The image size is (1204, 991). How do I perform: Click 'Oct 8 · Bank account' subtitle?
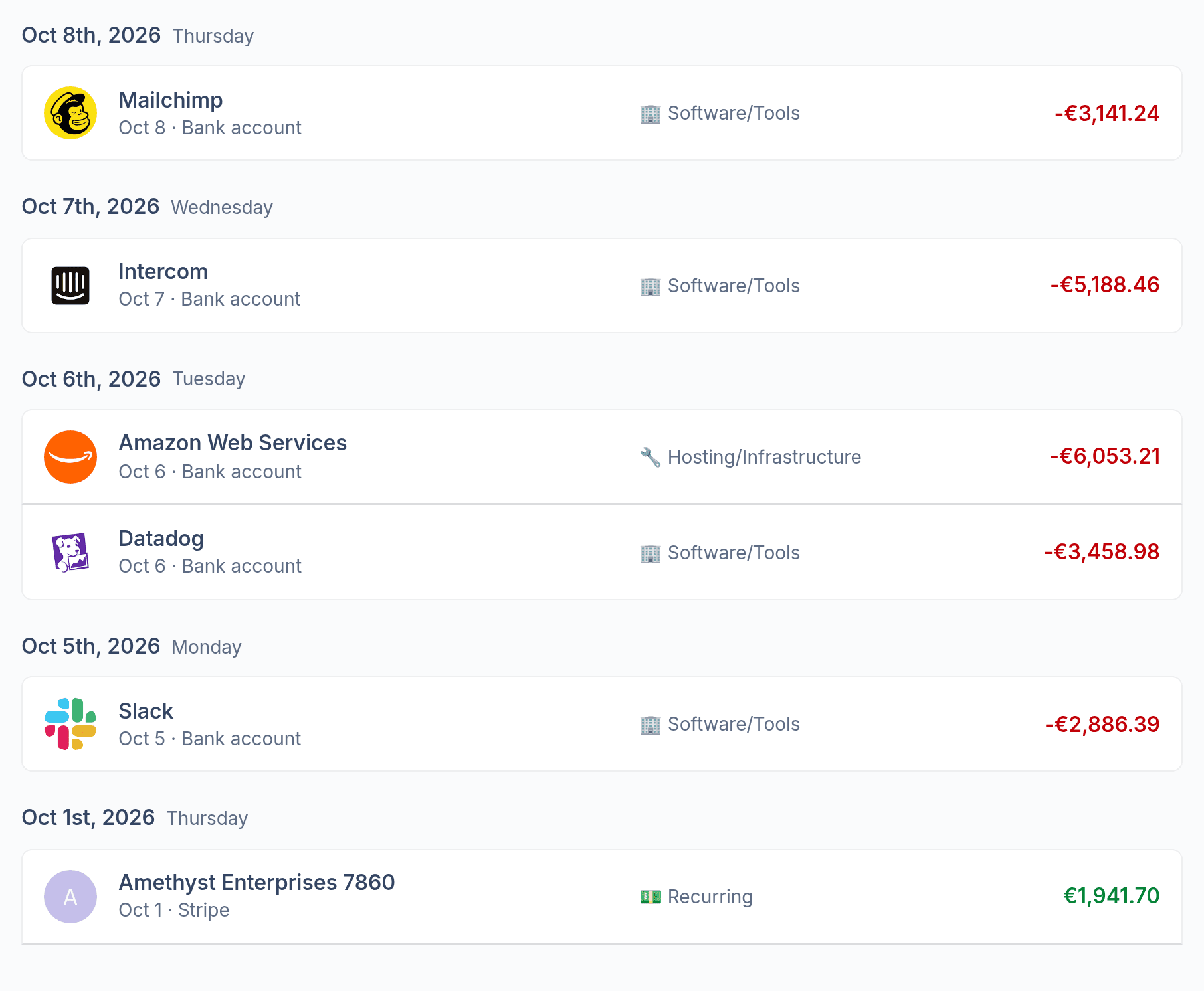[210, 128]
